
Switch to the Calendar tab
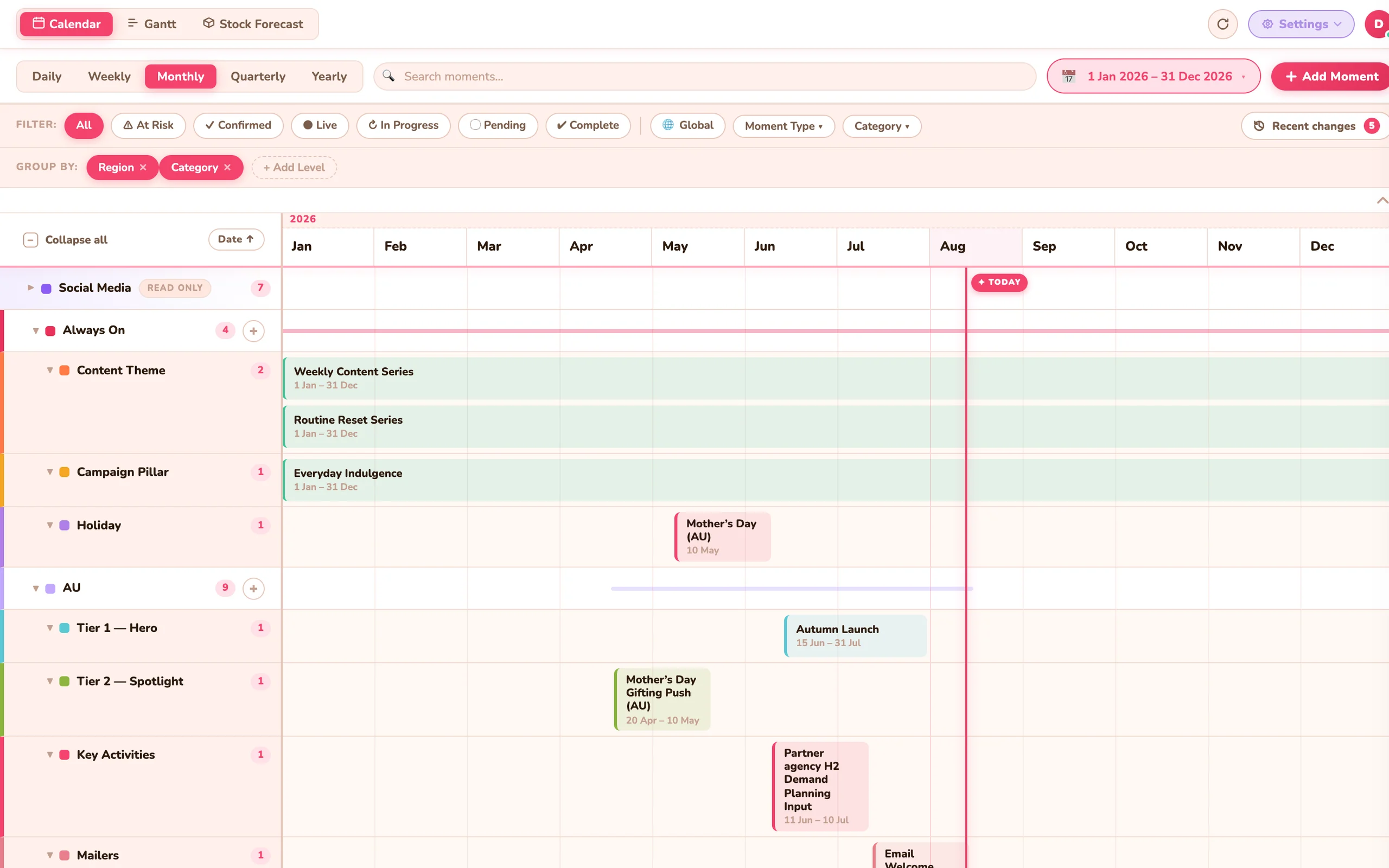click(67, 24)
